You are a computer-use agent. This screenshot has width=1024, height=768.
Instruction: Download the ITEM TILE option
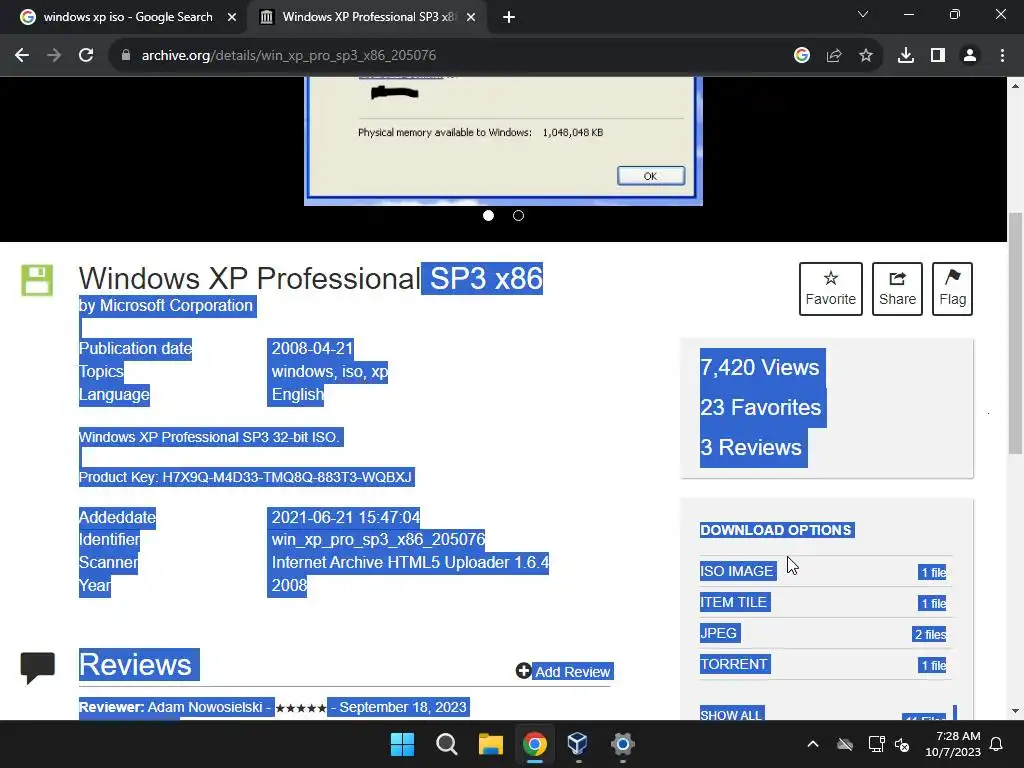733,602
